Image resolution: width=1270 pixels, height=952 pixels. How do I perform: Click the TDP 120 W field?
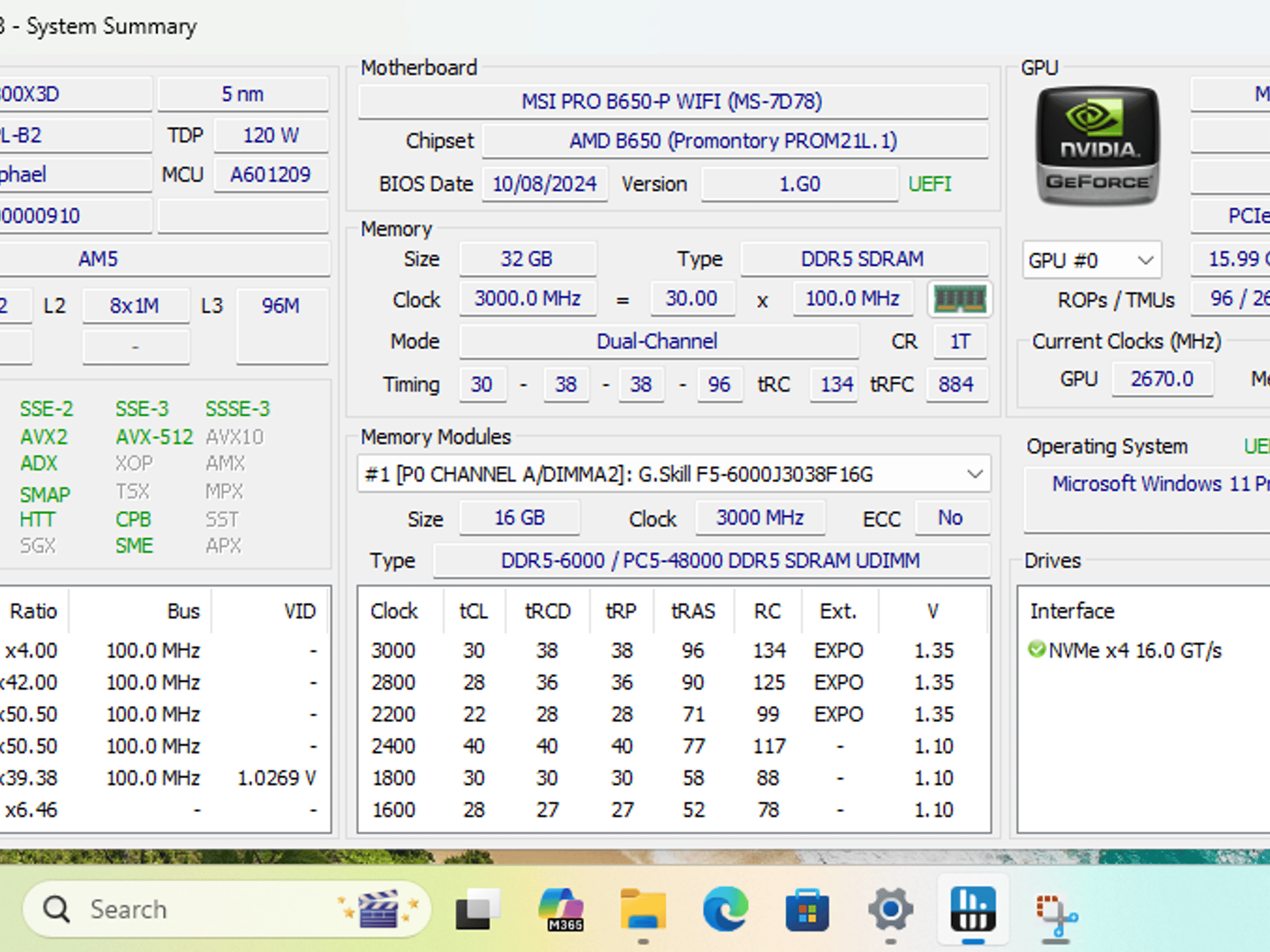point(271,135)
